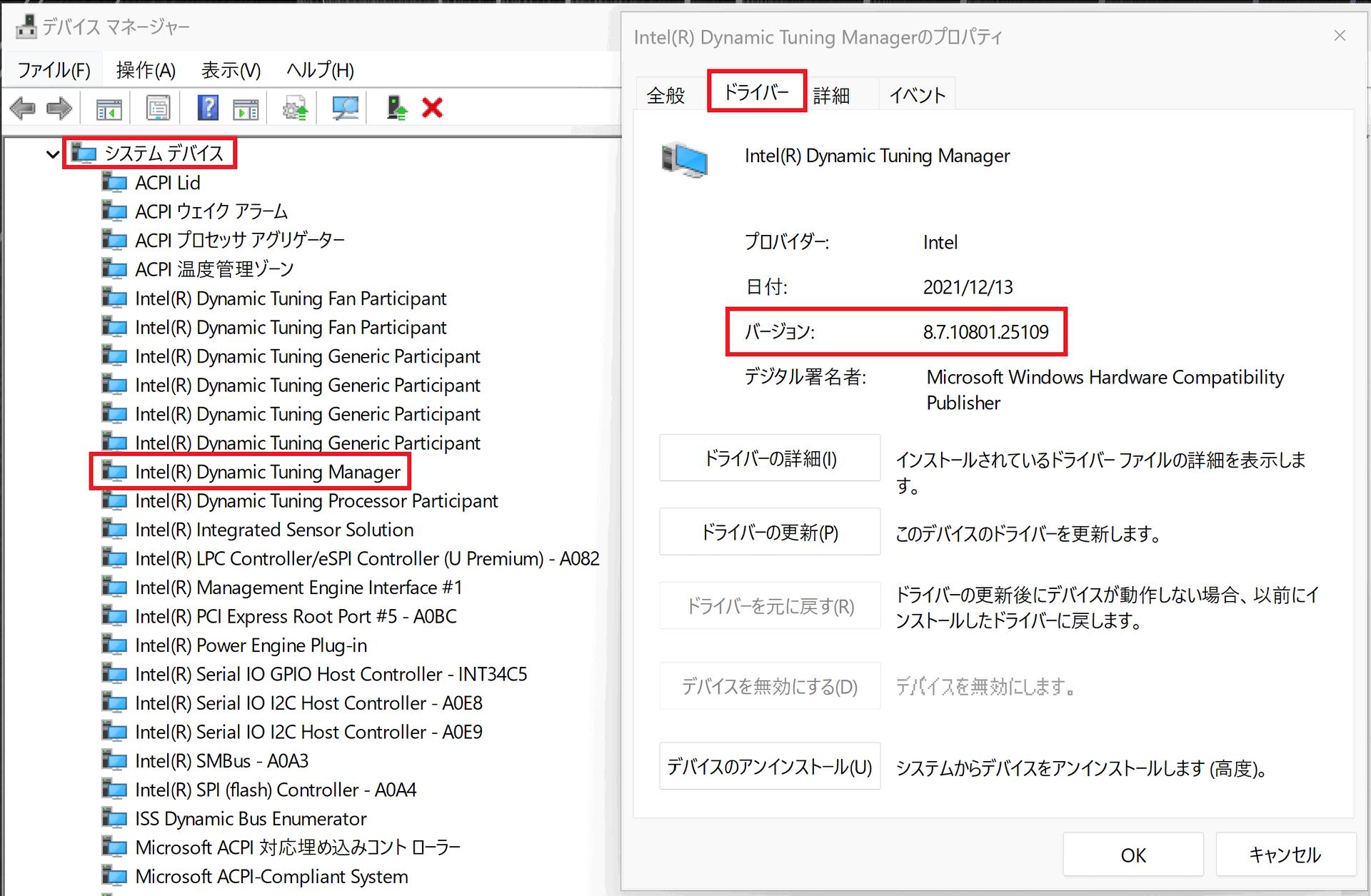The width and height of the screenshot is (1371, 896).
Task: Select Intel(R) Integrated Sensor Solution
Action: [x=274, y=530]
